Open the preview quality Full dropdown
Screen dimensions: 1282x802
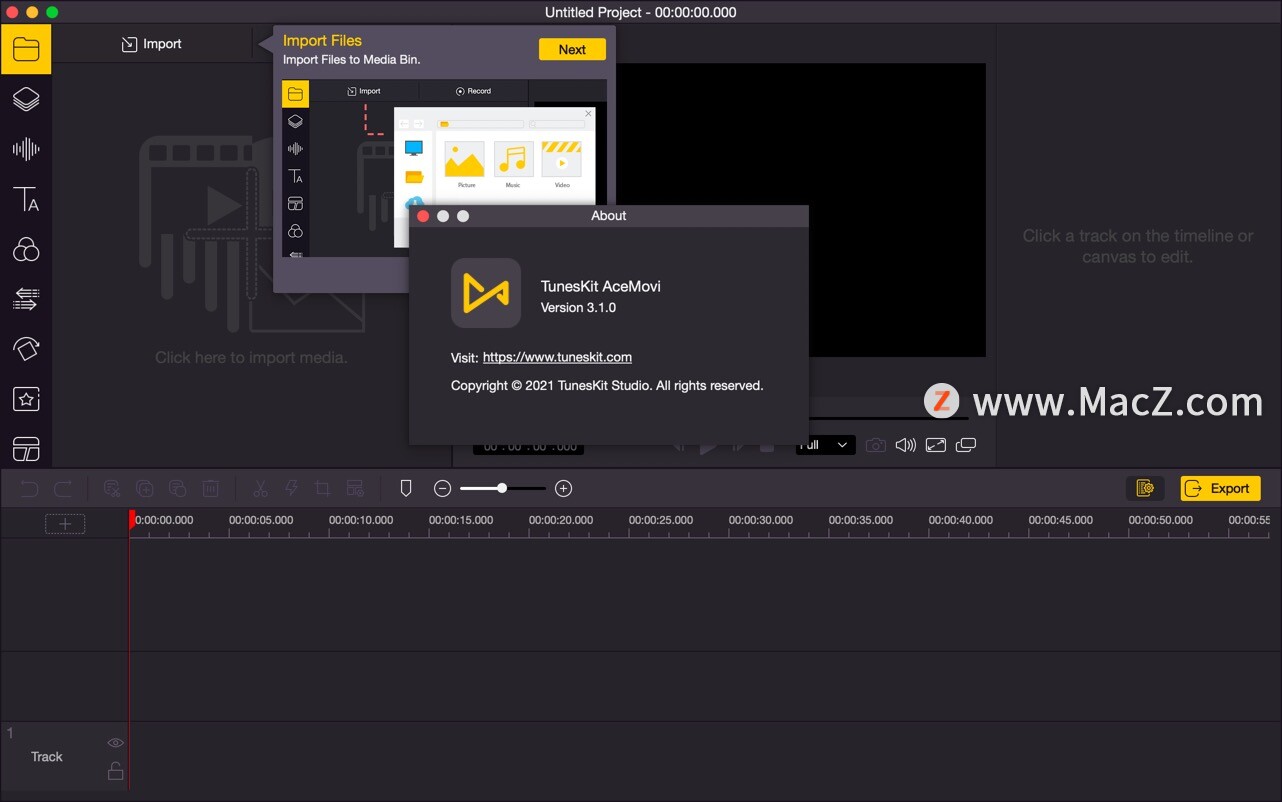coord(825,445)
